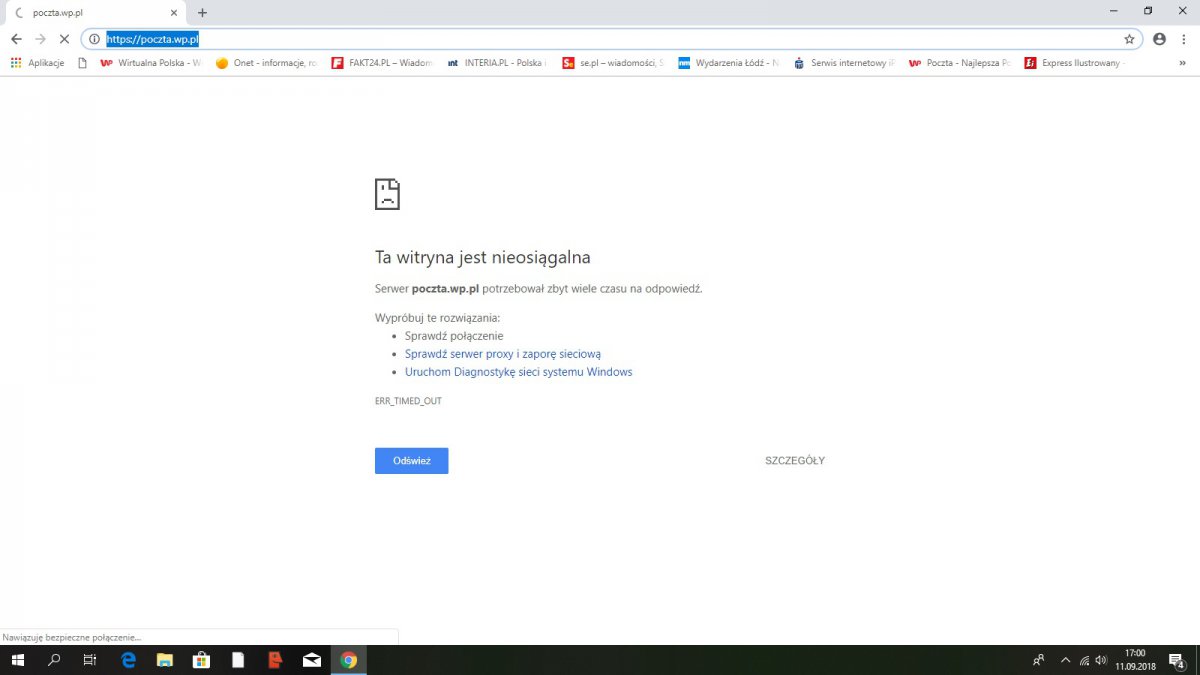Run 'Uruchom Diagnostykę sieci systemu Windows' link
Viewport: 1200px width, 675px height.
(519, 372)
